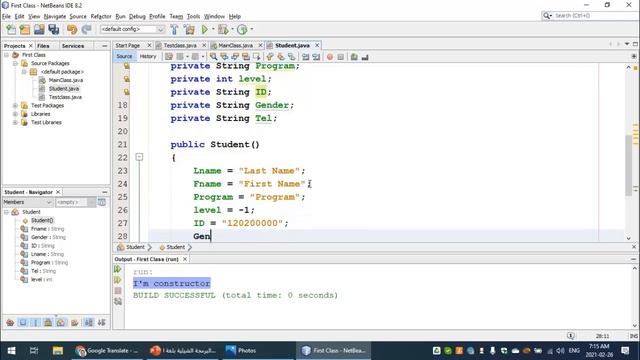Image resolution: width=640 pixels, height=360 pixels.
Task: Click the Re-run icon in the Output panel
Action: click(118, 269)
